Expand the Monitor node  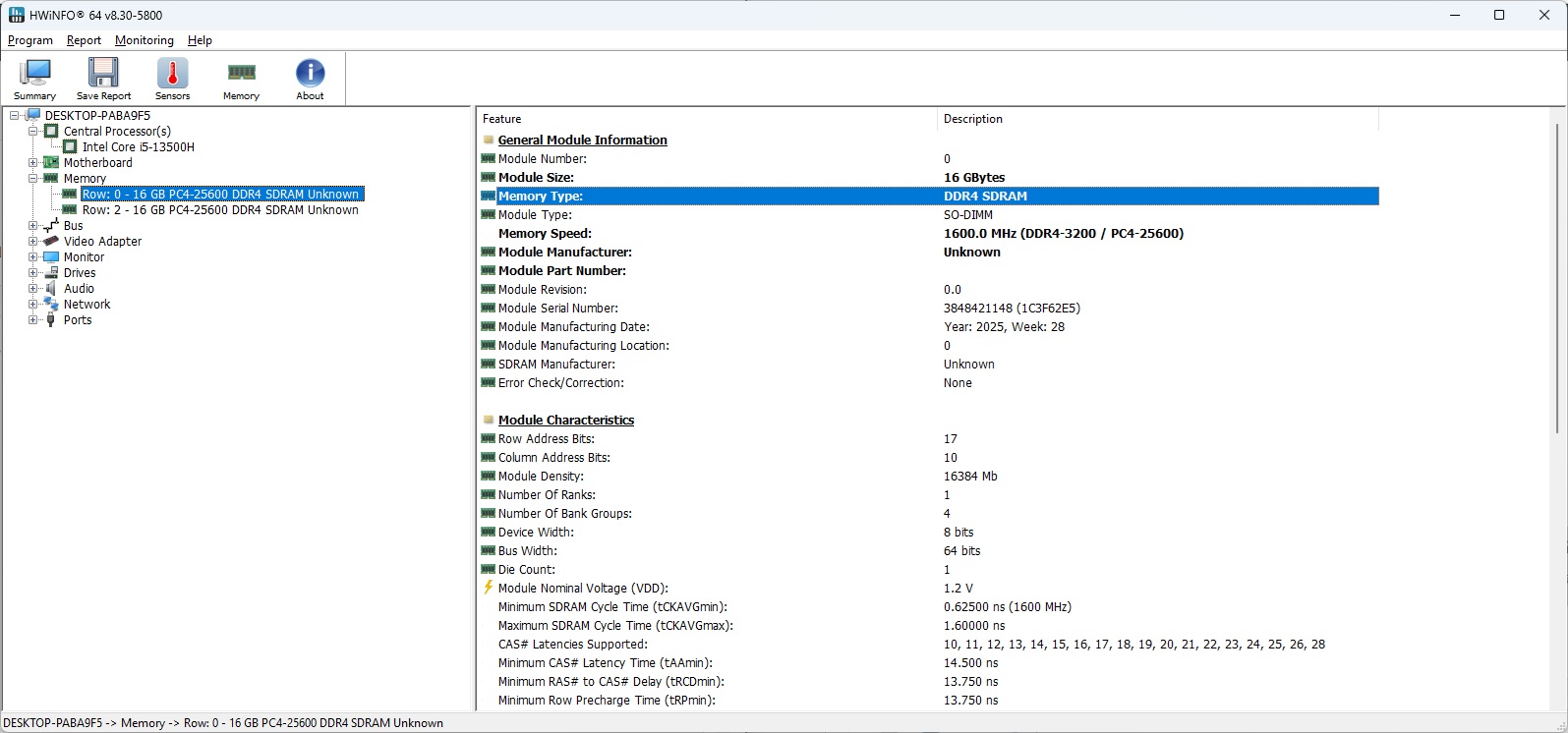[33, 257]
